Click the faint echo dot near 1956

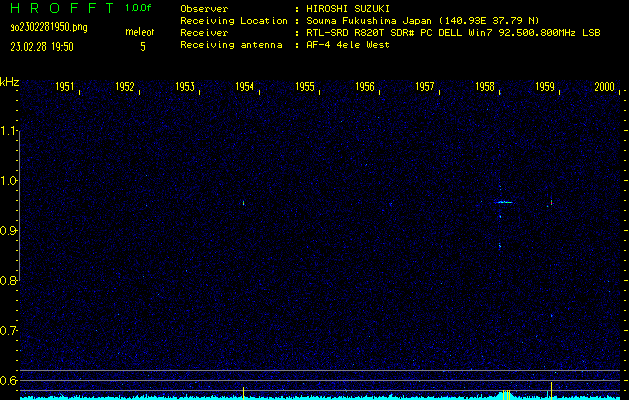click(x=391, y=204)
